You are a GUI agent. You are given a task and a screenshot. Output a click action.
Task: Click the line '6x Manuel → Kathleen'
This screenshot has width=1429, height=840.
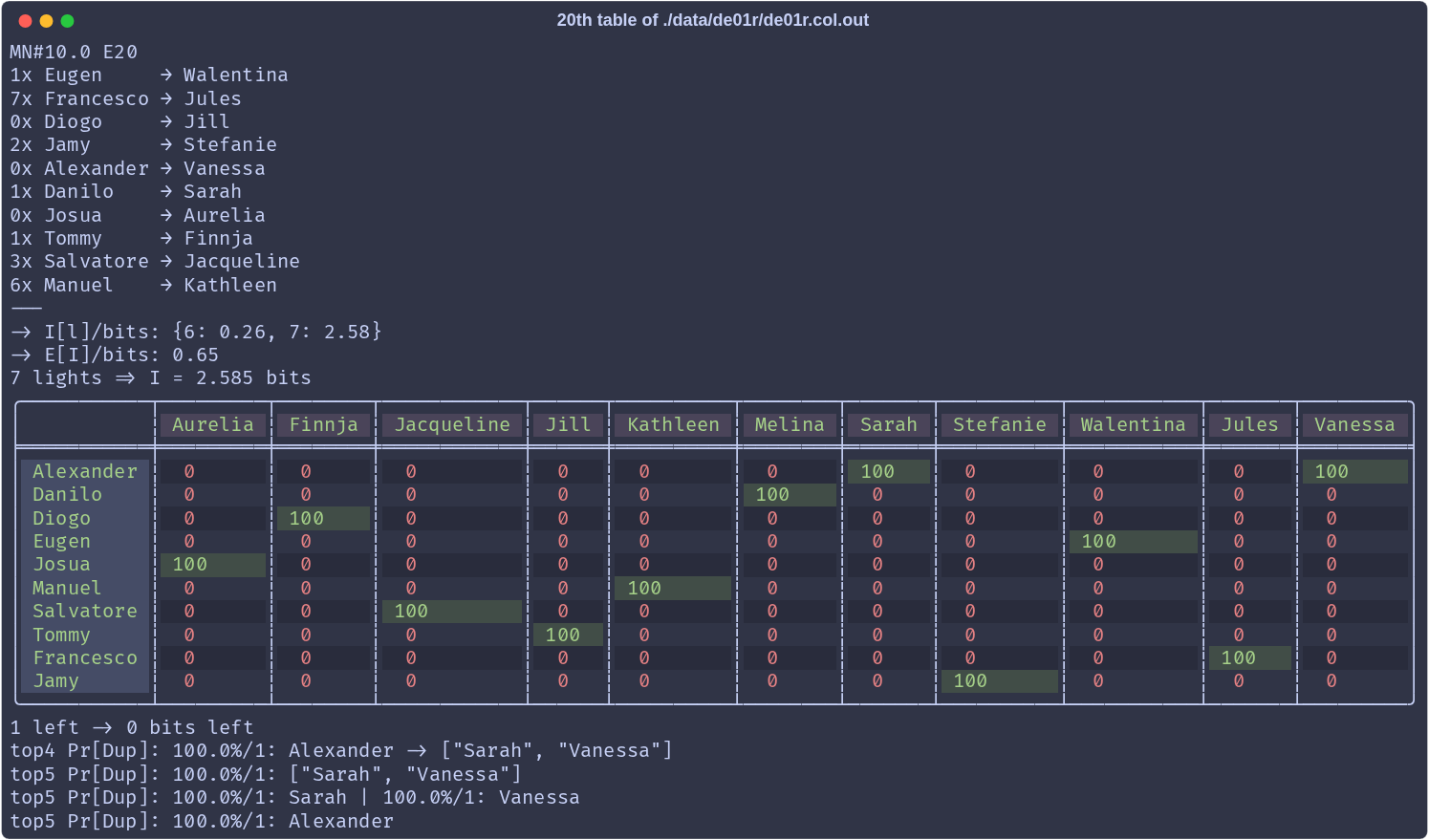tap(143, 285)
